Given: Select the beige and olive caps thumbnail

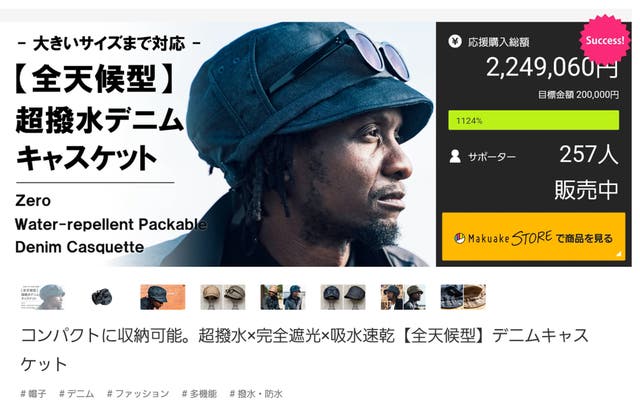Looking at the screenshot, I should 223,297.
